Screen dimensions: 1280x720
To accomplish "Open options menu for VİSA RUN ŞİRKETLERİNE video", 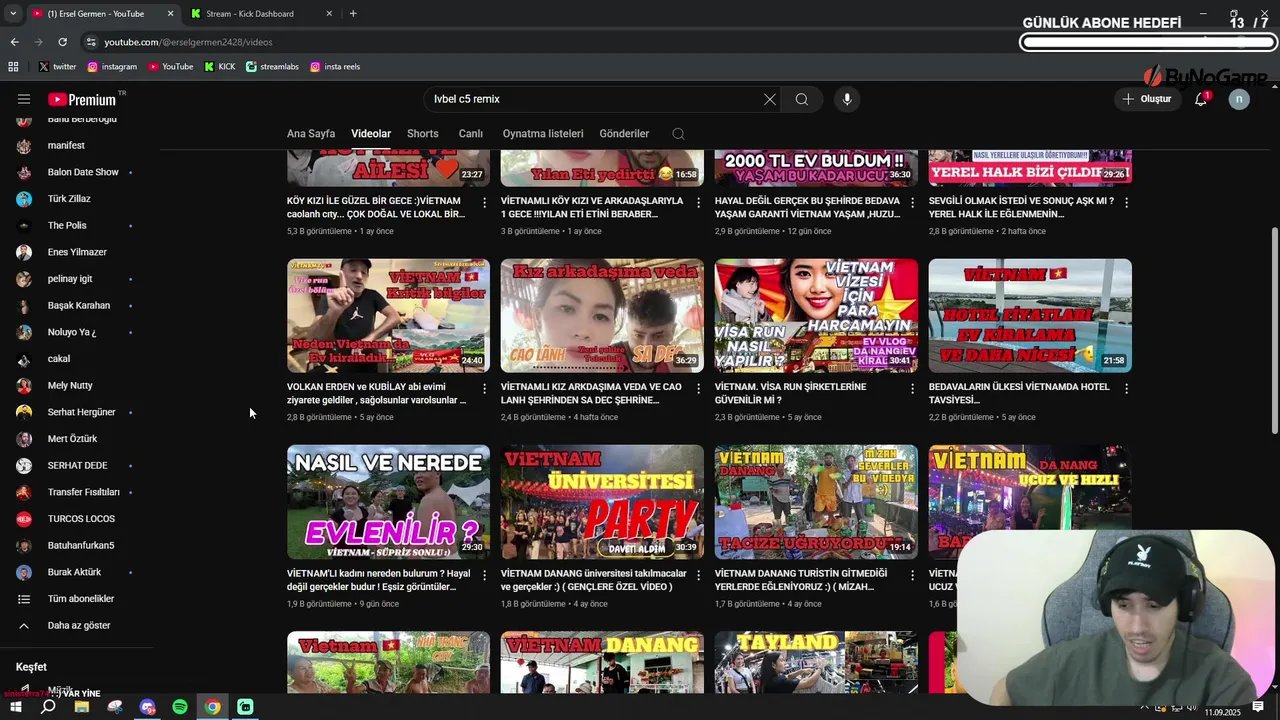I will (x=912, y=388).
